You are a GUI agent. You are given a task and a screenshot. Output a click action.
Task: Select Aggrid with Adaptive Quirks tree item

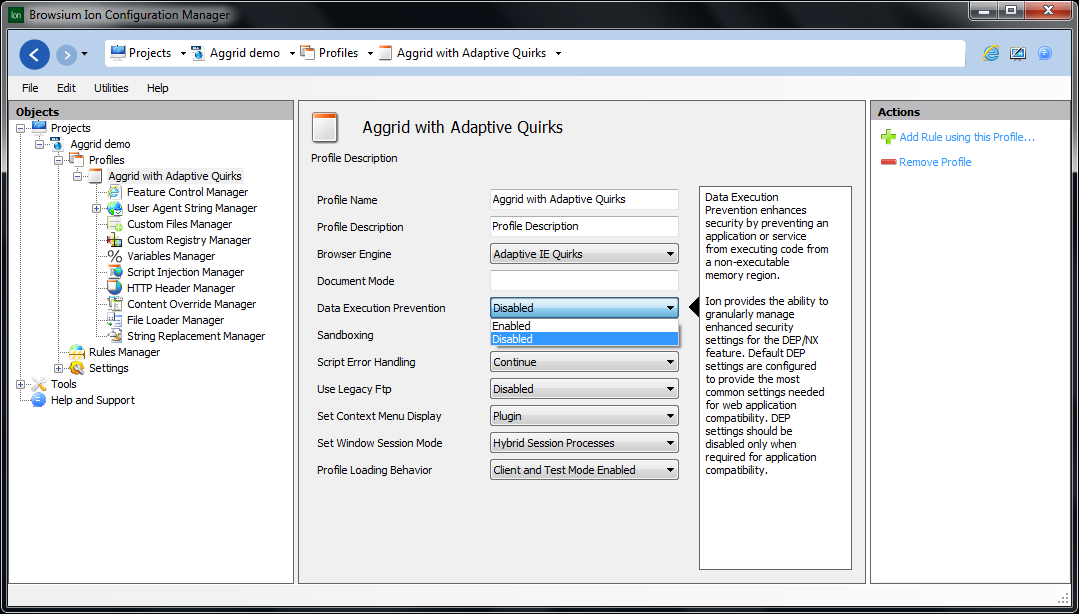[175, 176]
